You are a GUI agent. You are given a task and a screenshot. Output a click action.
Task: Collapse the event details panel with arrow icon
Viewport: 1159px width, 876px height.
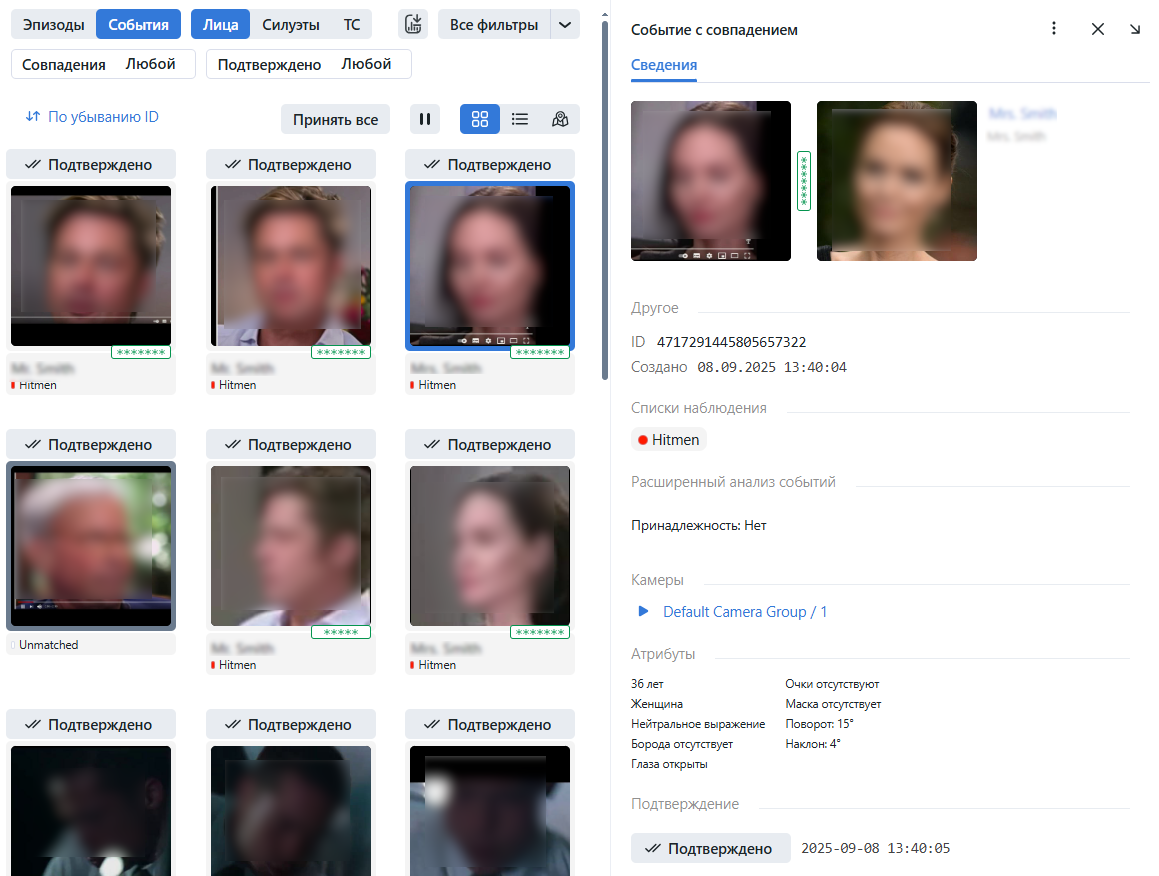coord(1135,29)
